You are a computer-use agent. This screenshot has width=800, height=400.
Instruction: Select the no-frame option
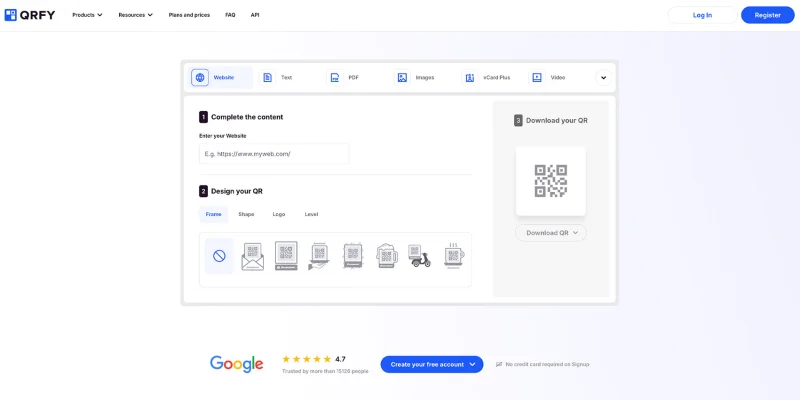[x=219, y=256]
